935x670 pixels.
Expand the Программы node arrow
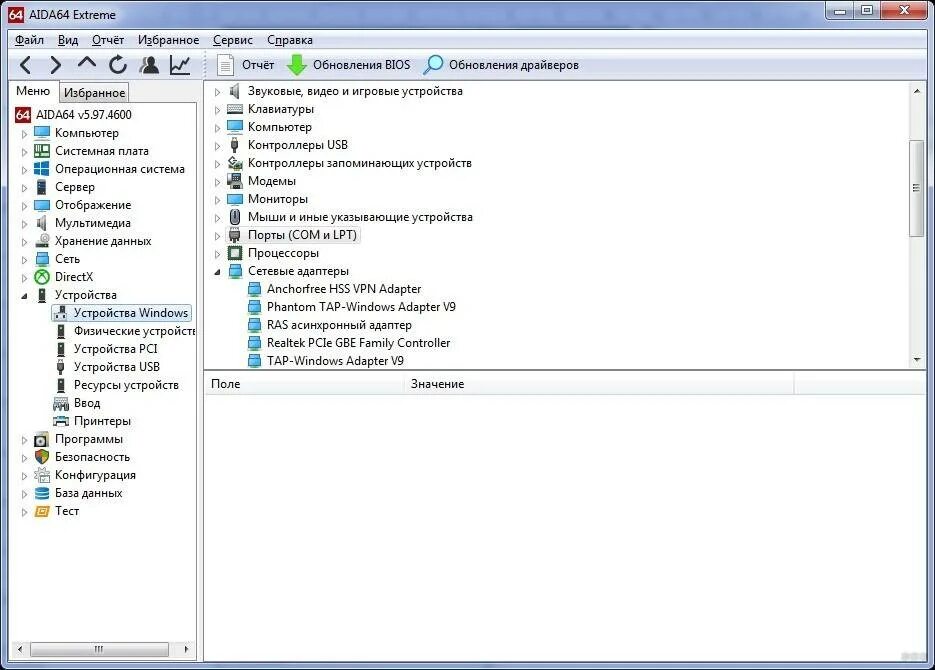(x=24, y=440)
